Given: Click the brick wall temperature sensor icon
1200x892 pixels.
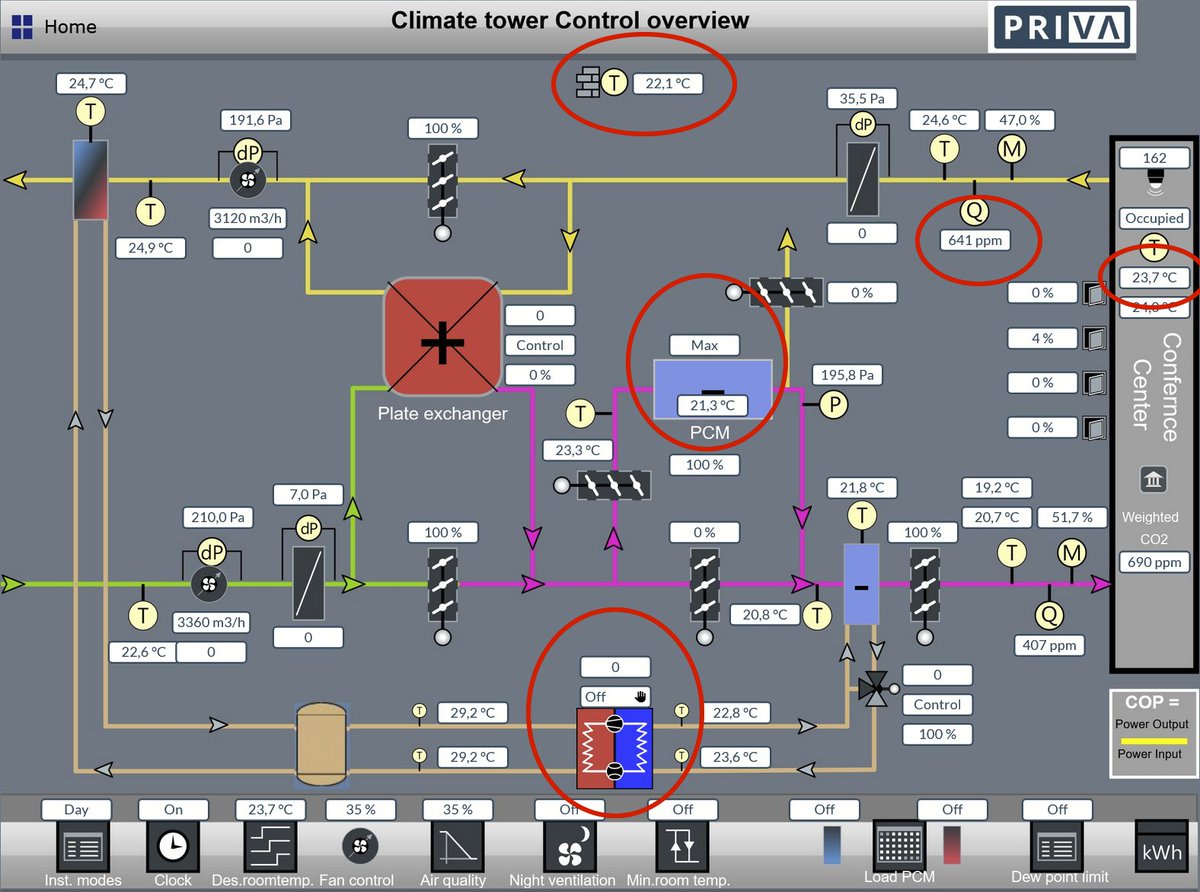Looking at the screenshot, I should (588, 82).
